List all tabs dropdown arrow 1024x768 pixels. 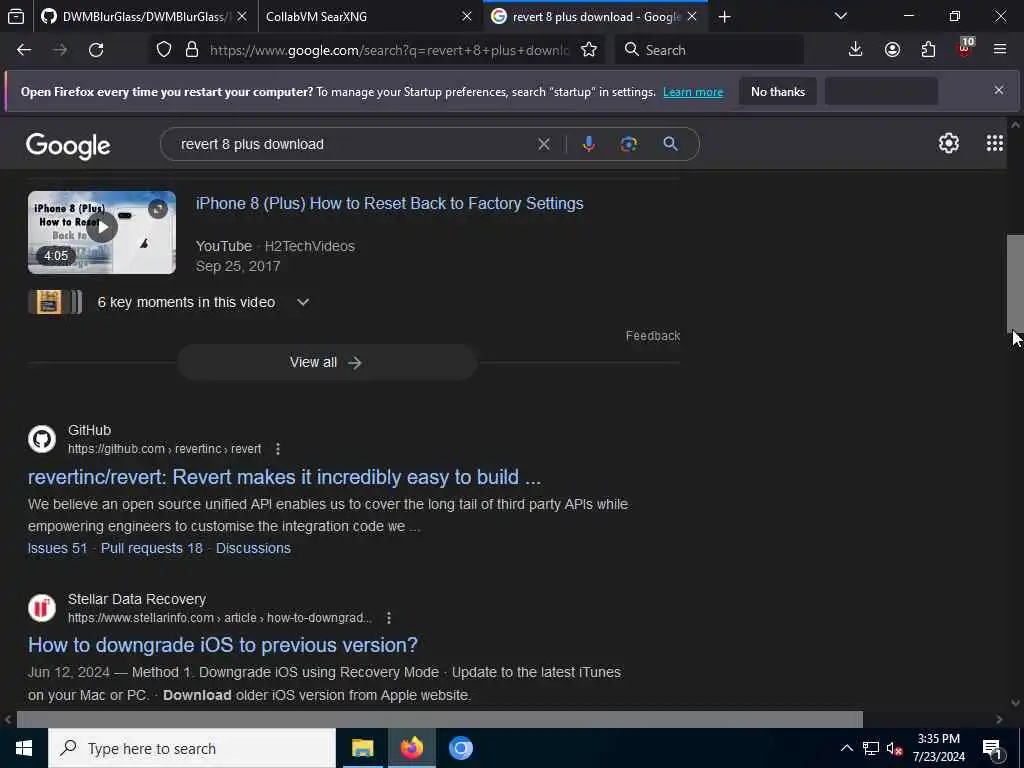coord(841,16)
